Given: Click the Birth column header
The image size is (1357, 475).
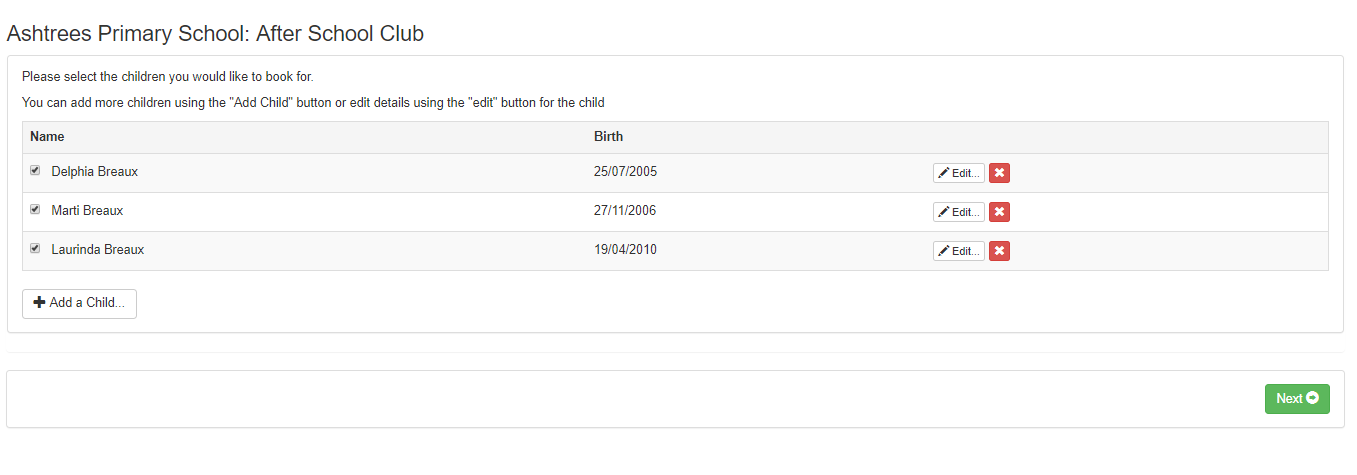Looking at the screenshot, I should (608, 137).
